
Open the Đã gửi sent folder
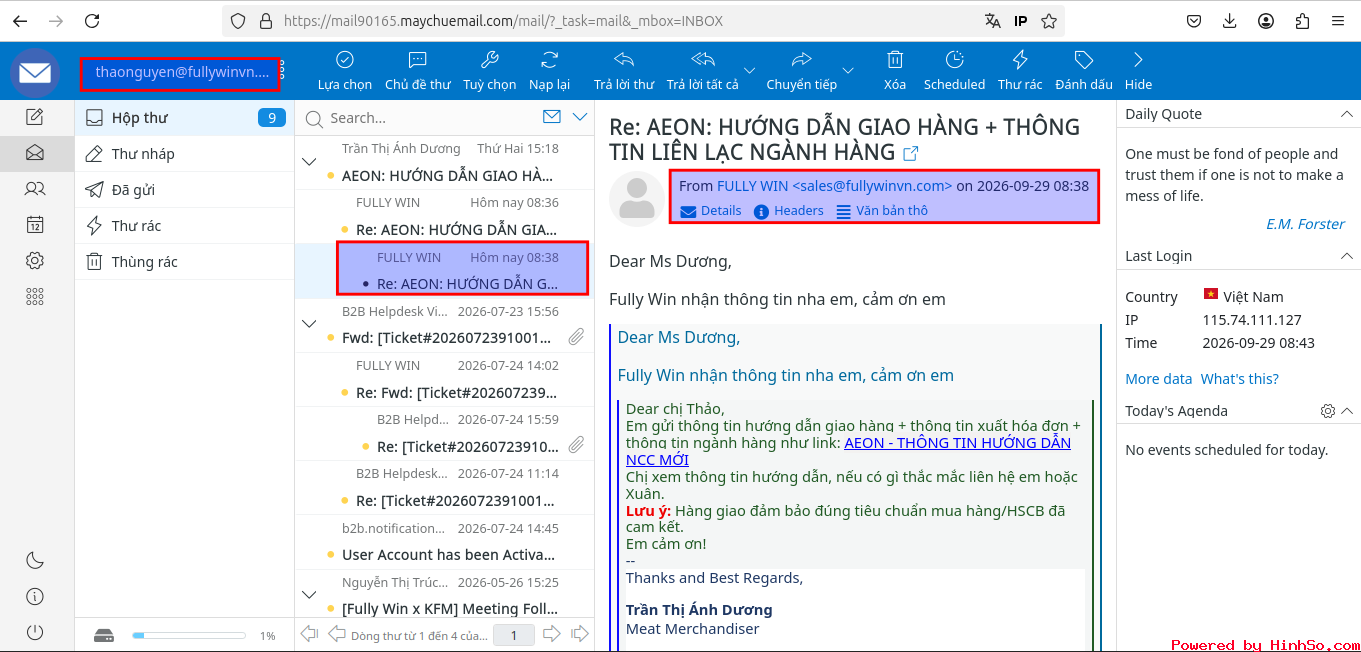(x=185, y=190)
